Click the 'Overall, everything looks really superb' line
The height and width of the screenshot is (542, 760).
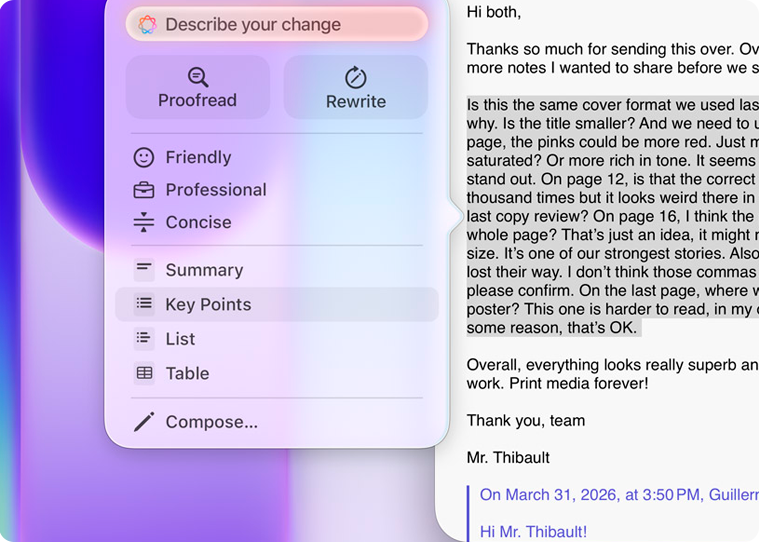point(613,365)
